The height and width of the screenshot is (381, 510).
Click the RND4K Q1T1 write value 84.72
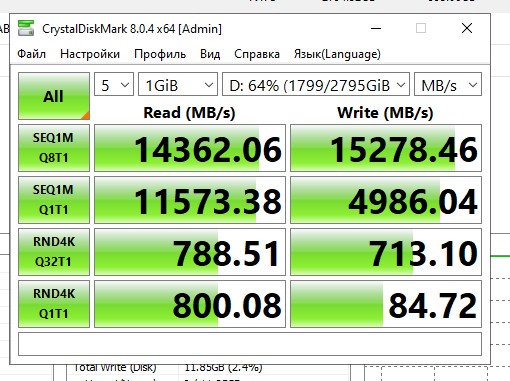(386, 304)
